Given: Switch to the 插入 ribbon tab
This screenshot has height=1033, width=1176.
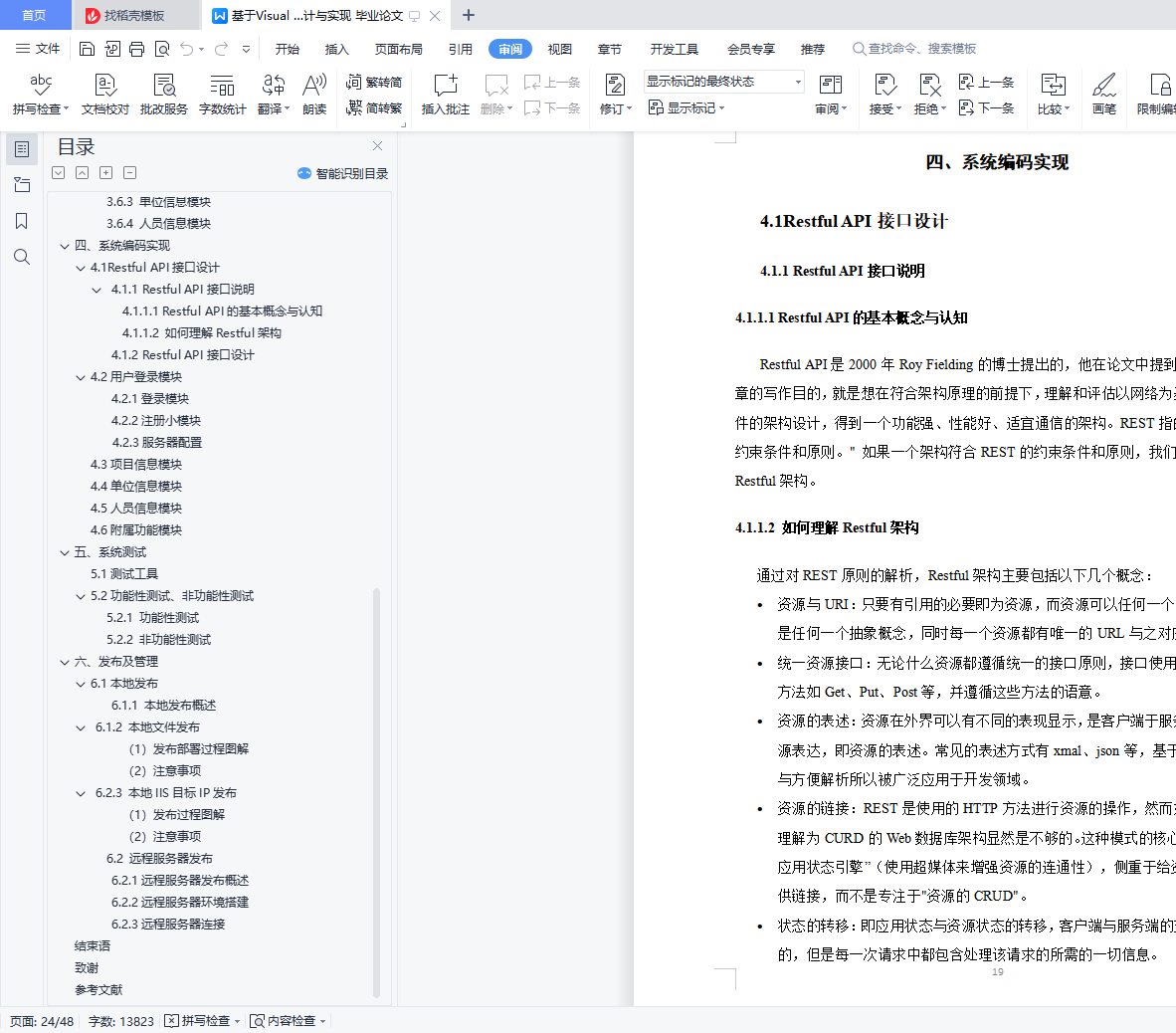Looking at the screenshot, I should [x=336, y=49].
